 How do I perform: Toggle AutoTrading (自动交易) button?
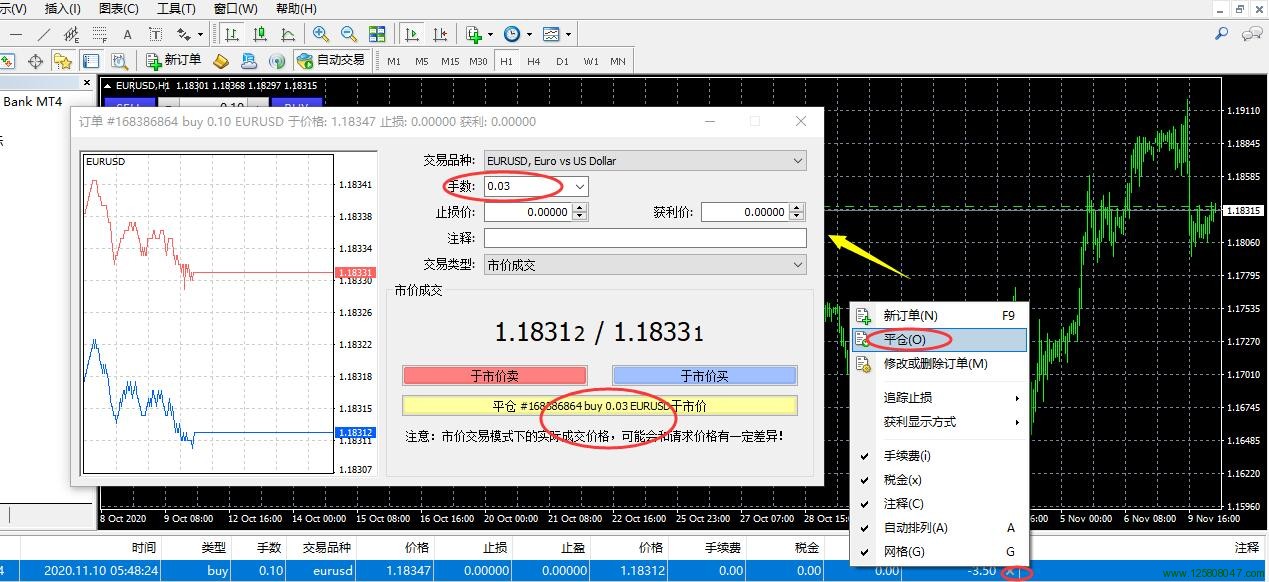331,61
